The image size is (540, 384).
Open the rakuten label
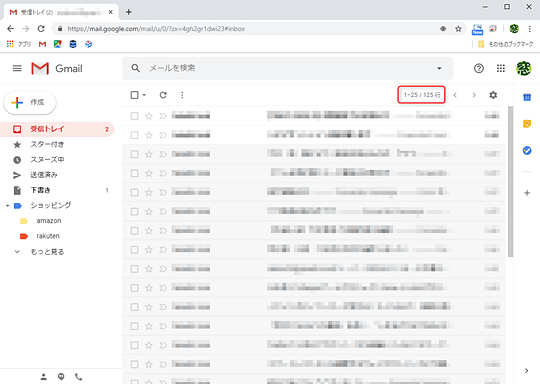pyautogui.click(x=48, y=236)
